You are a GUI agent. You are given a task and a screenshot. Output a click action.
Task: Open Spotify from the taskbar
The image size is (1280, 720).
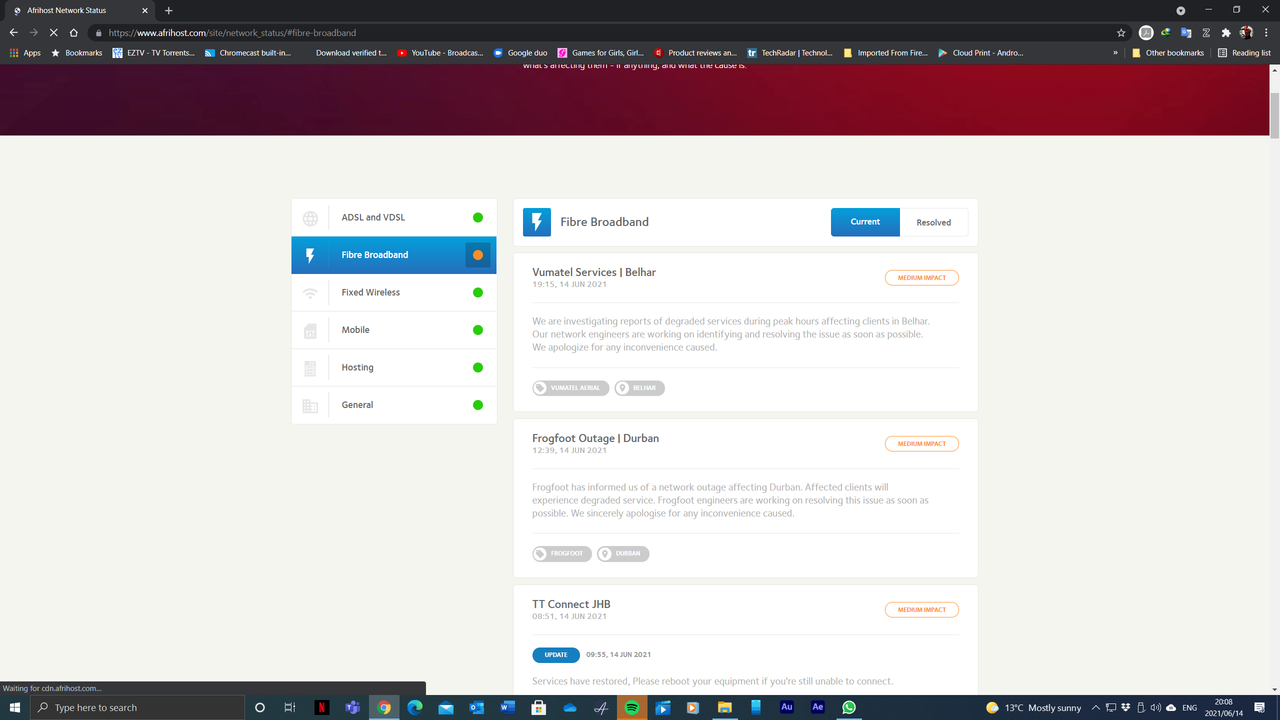[x=632, y=707]
